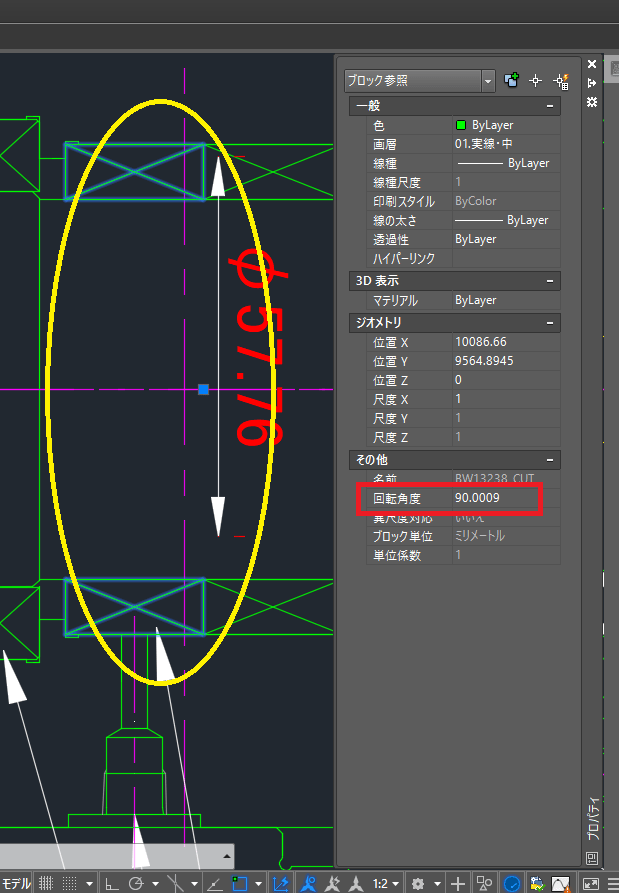
Task: Open object snap dropdown arrow
Action: 258,884
